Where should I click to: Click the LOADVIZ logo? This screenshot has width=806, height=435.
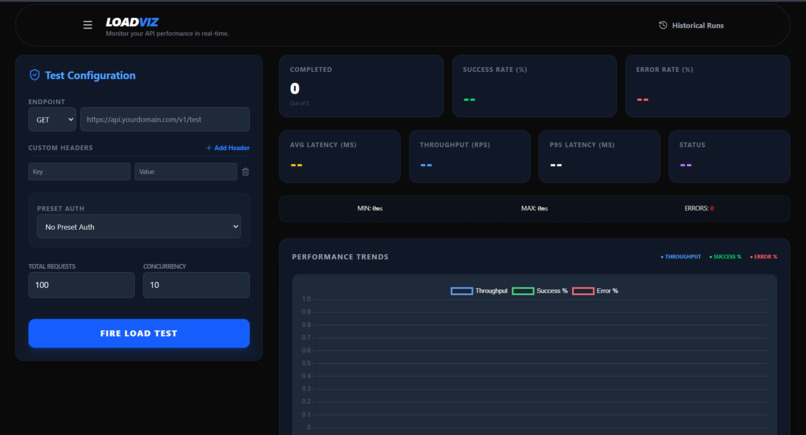click(x=132, y=22)
